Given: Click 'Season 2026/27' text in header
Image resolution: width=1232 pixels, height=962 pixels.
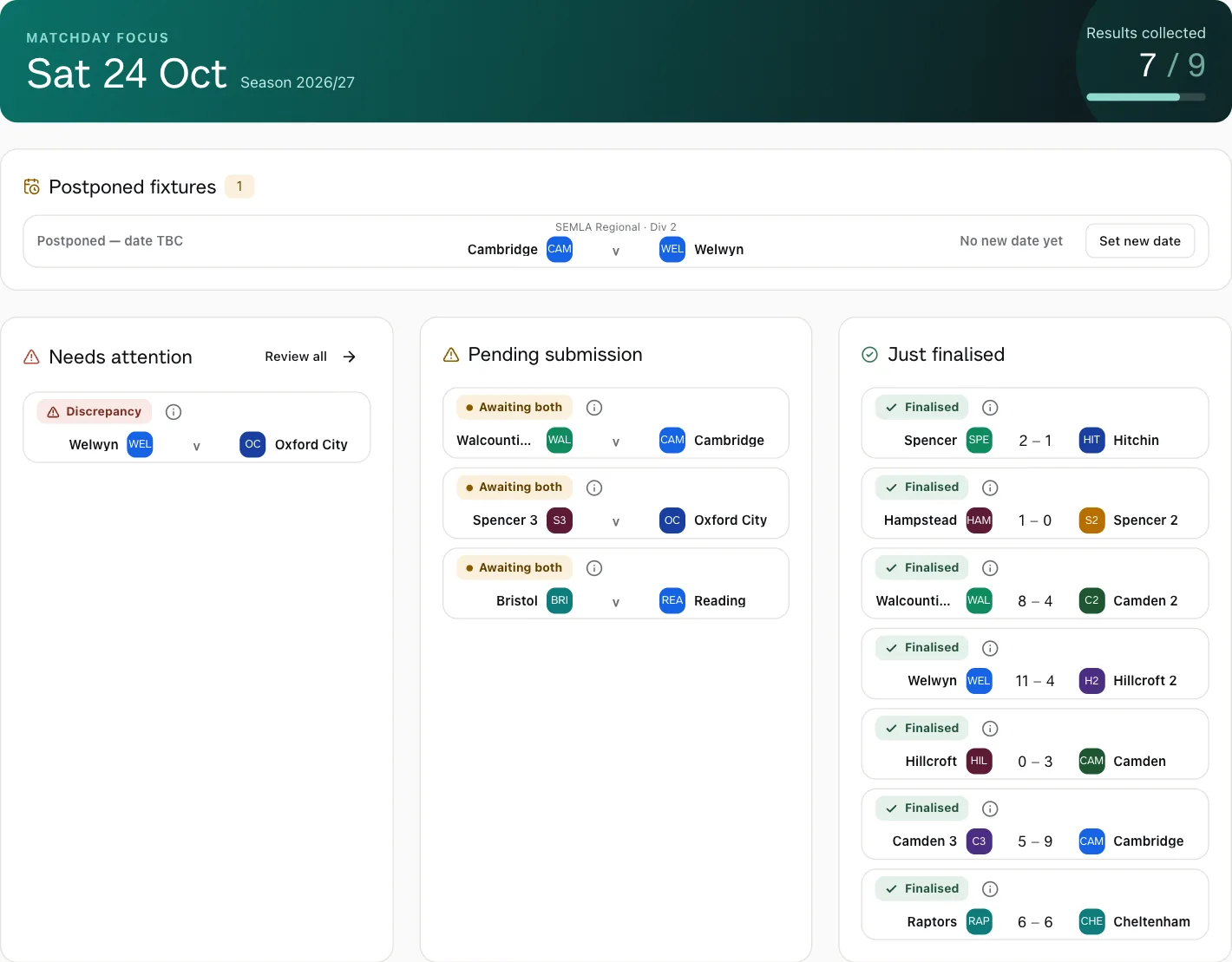Looking at the screenshot, I should (x=298, y=82).
